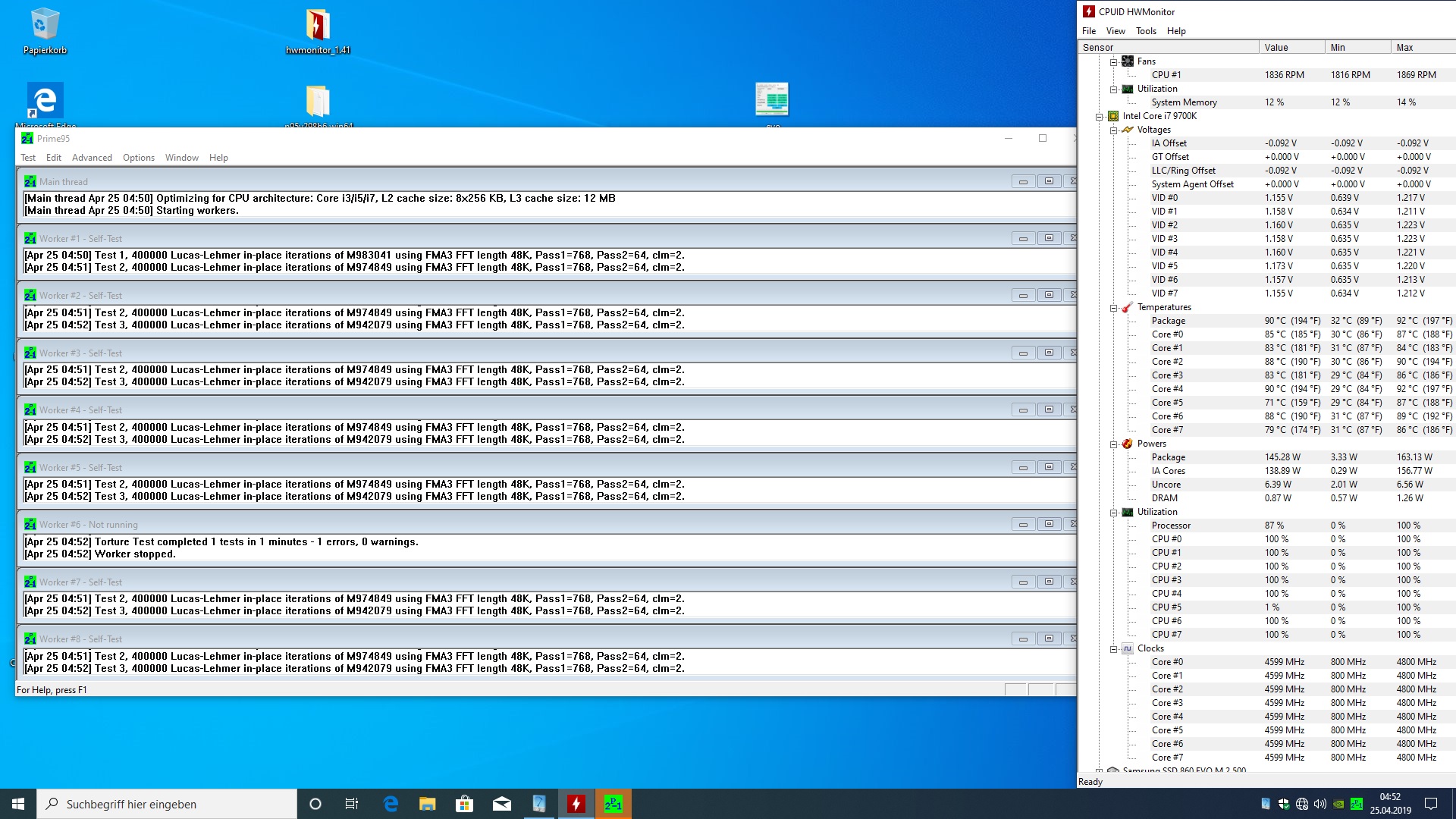Select the LLC/Ring Offset voltage row

click(1266, 171)
